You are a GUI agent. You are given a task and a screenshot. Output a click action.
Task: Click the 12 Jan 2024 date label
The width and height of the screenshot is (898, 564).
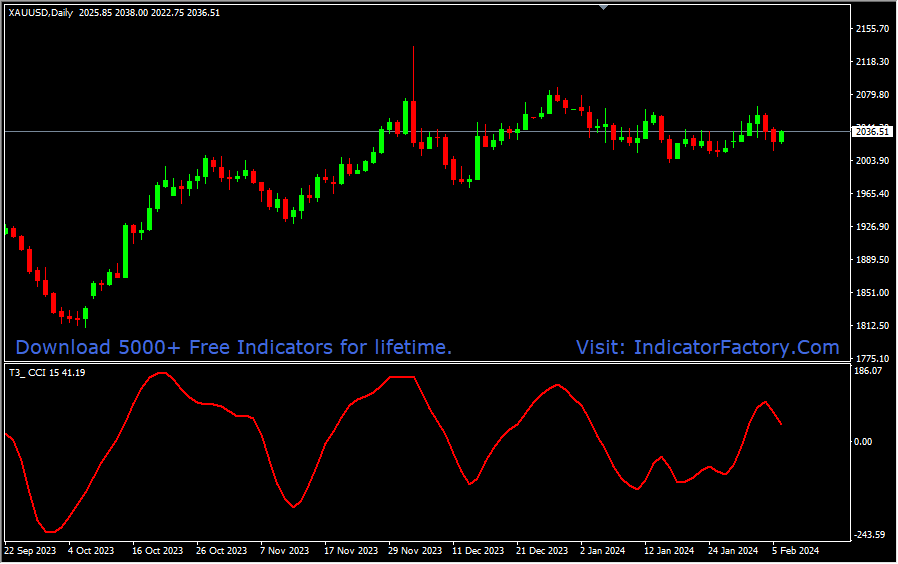669,551
